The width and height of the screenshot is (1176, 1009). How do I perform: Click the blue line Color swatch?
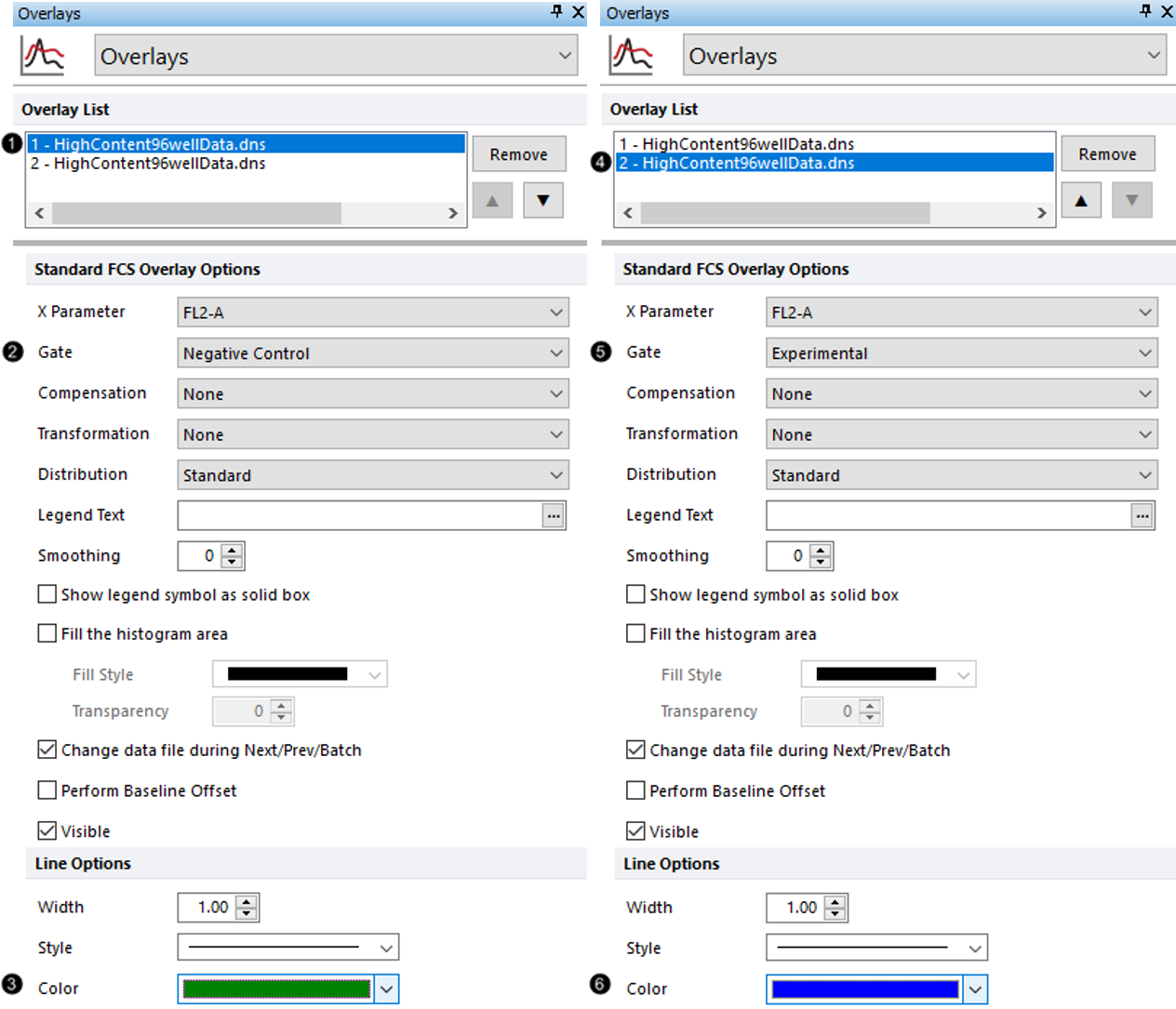pyautogui.click(x=865, y=989)
